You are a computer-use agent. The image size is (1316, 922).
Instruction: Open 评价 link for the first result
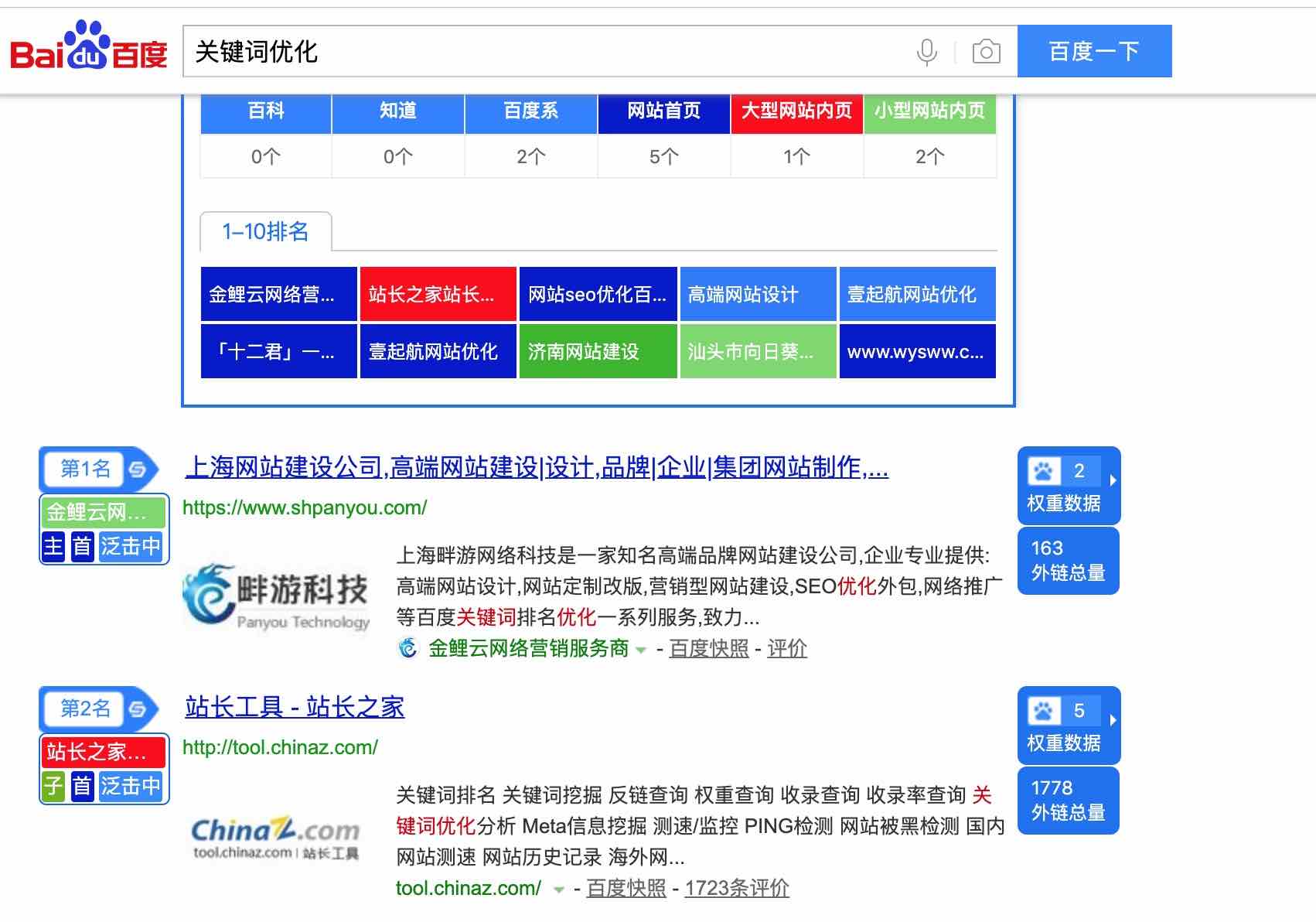(787, 648)
